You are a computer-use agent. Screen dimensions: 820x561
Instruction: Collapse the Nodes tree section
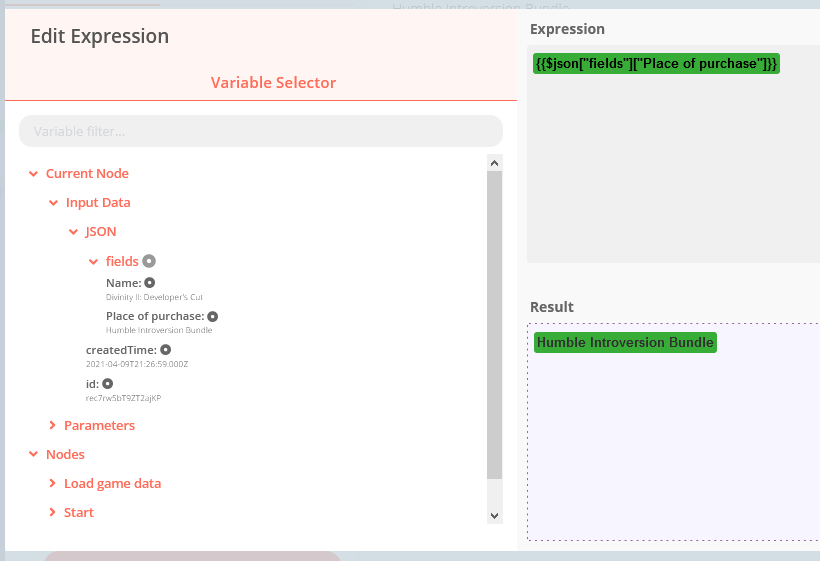click(34, 455)
